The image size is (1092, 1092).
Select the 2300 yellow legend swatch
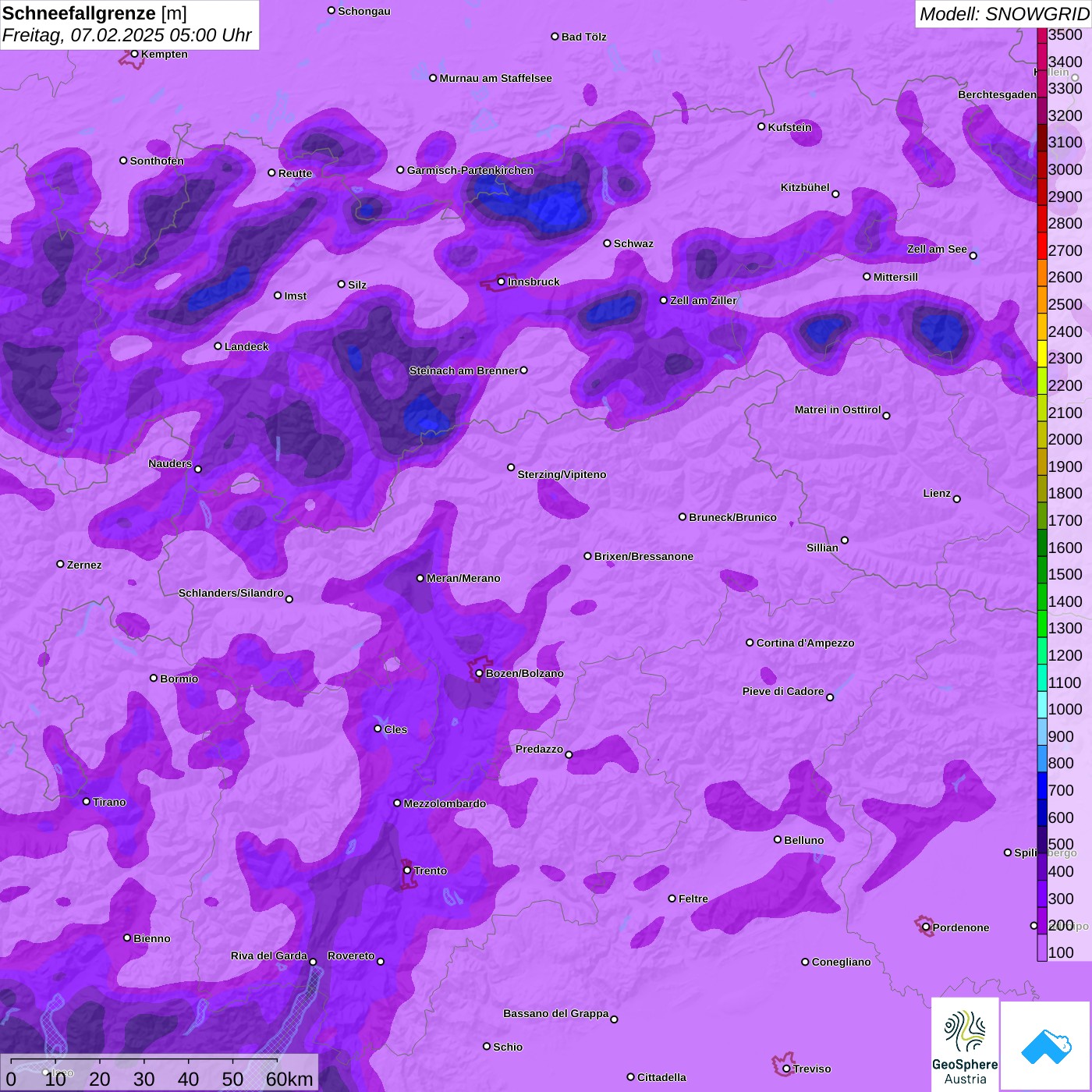1042,355
